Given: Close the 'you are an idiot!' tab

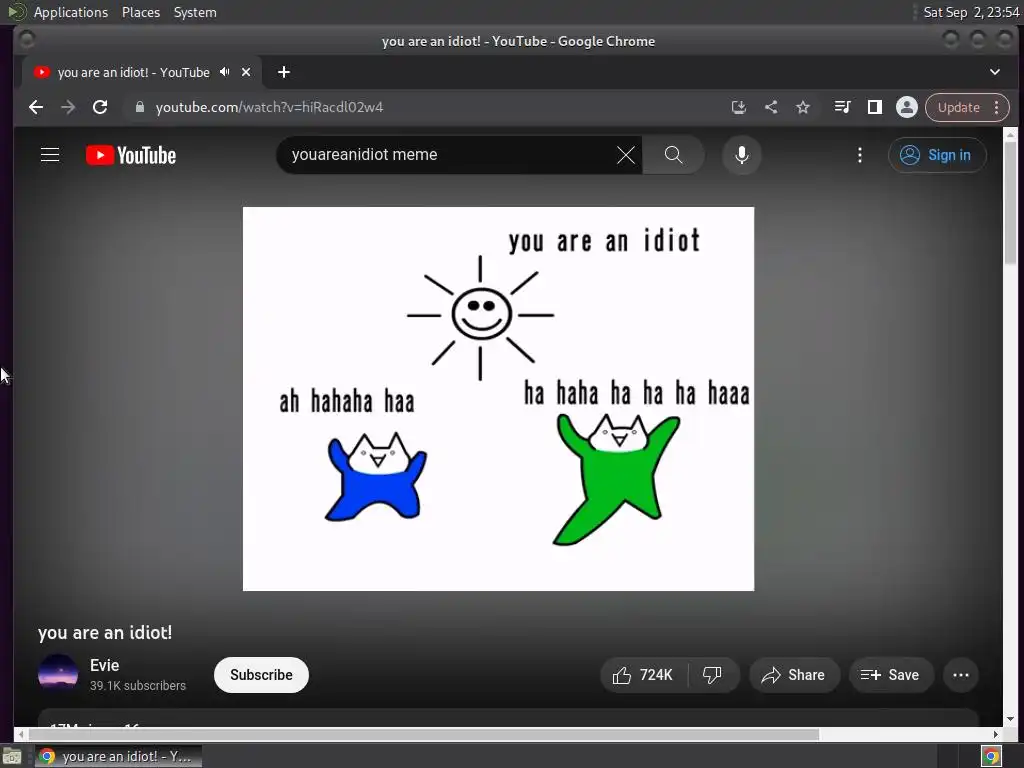Looking at the screenshot, I should (246, 72).
